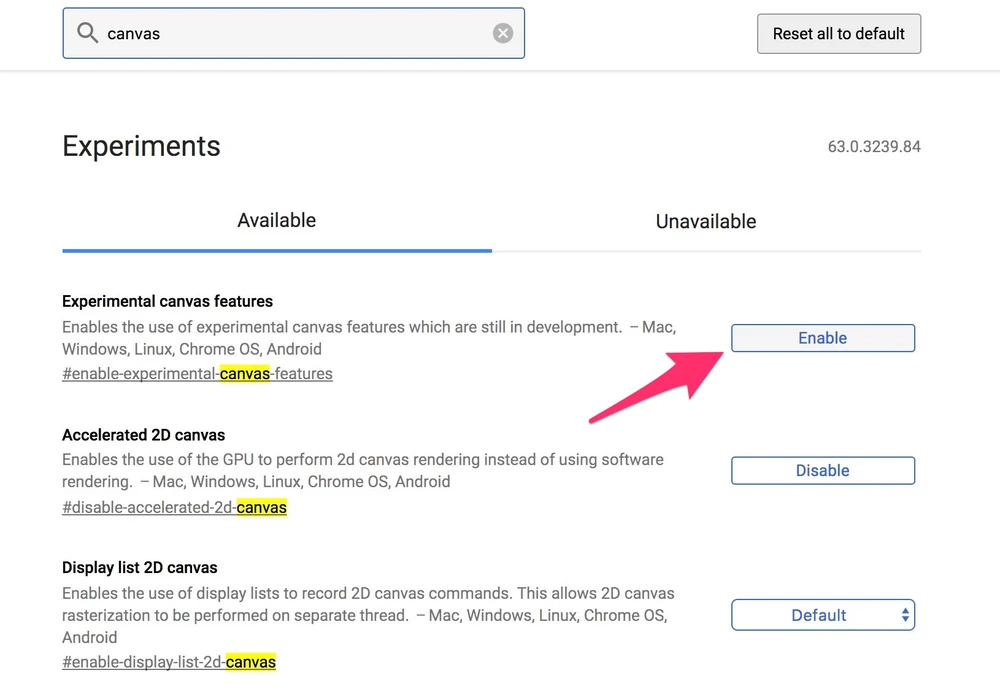Open the Unavailable tab
1000x697 pixels.
(705, 221)
